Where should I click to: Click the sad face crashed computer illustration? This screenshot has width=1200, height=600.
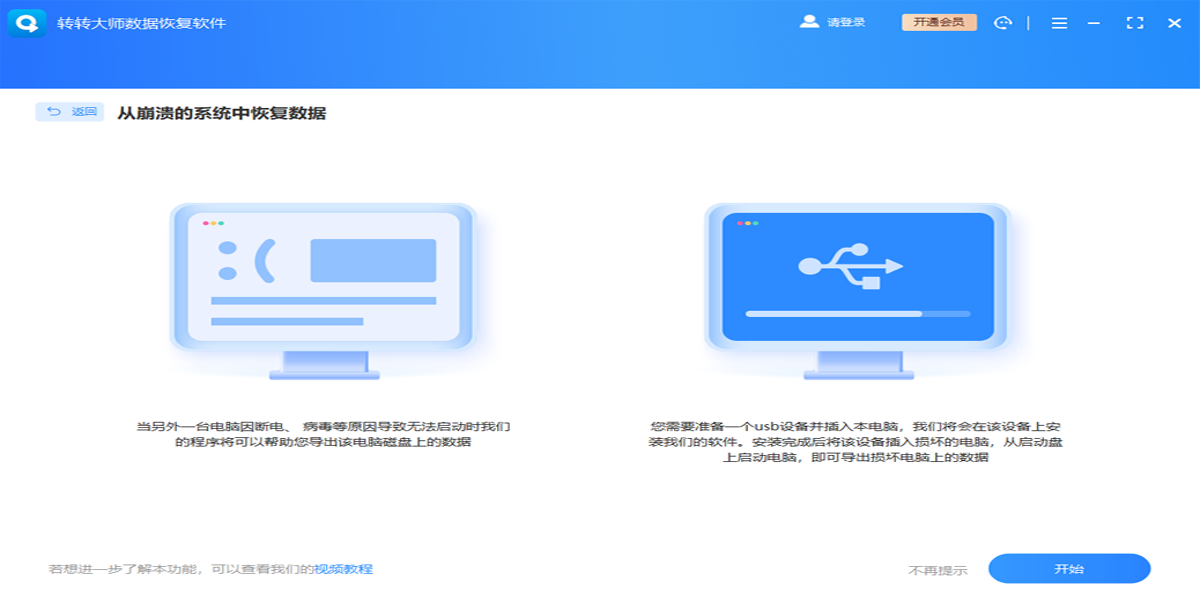[x=323, y=276]
